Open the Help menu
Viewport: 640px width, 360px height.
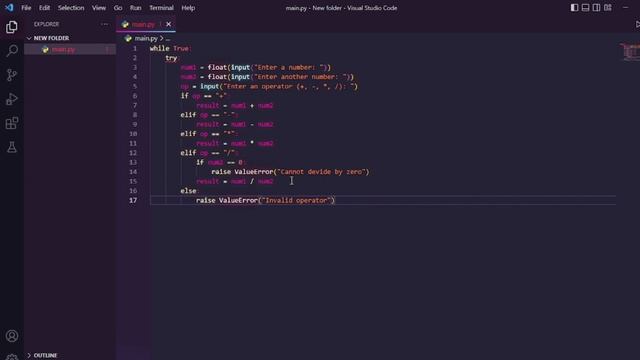pyautogui.click(x=188, y=8)
